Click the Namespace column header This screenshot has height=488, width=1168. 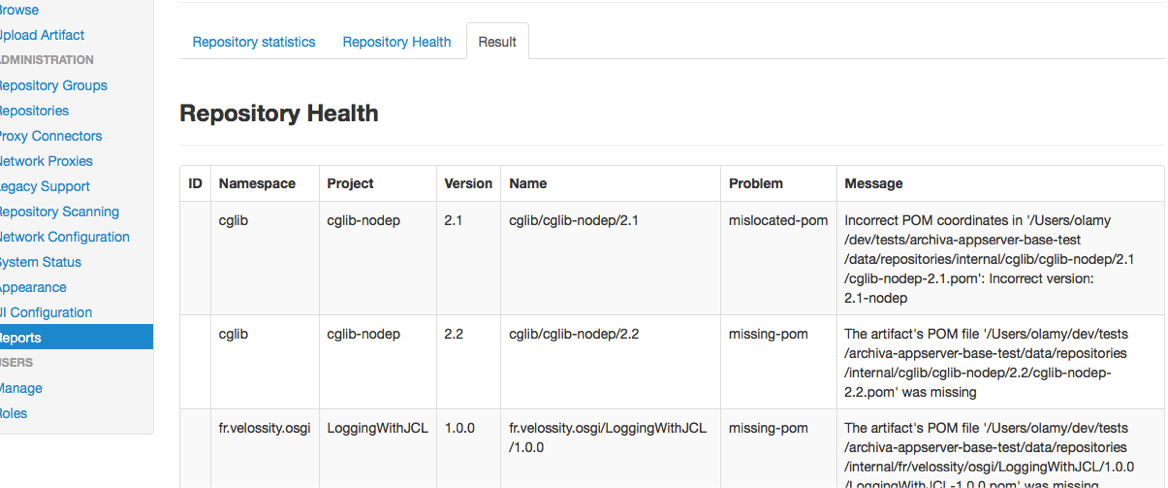pos(257,184)
